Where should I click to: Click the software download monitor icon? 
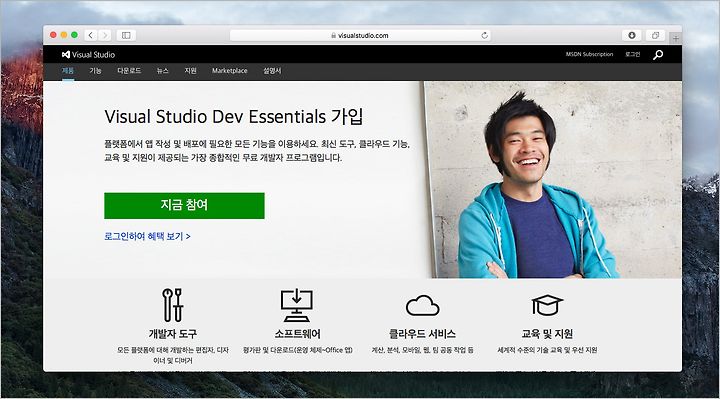click(x=297, y=305)
